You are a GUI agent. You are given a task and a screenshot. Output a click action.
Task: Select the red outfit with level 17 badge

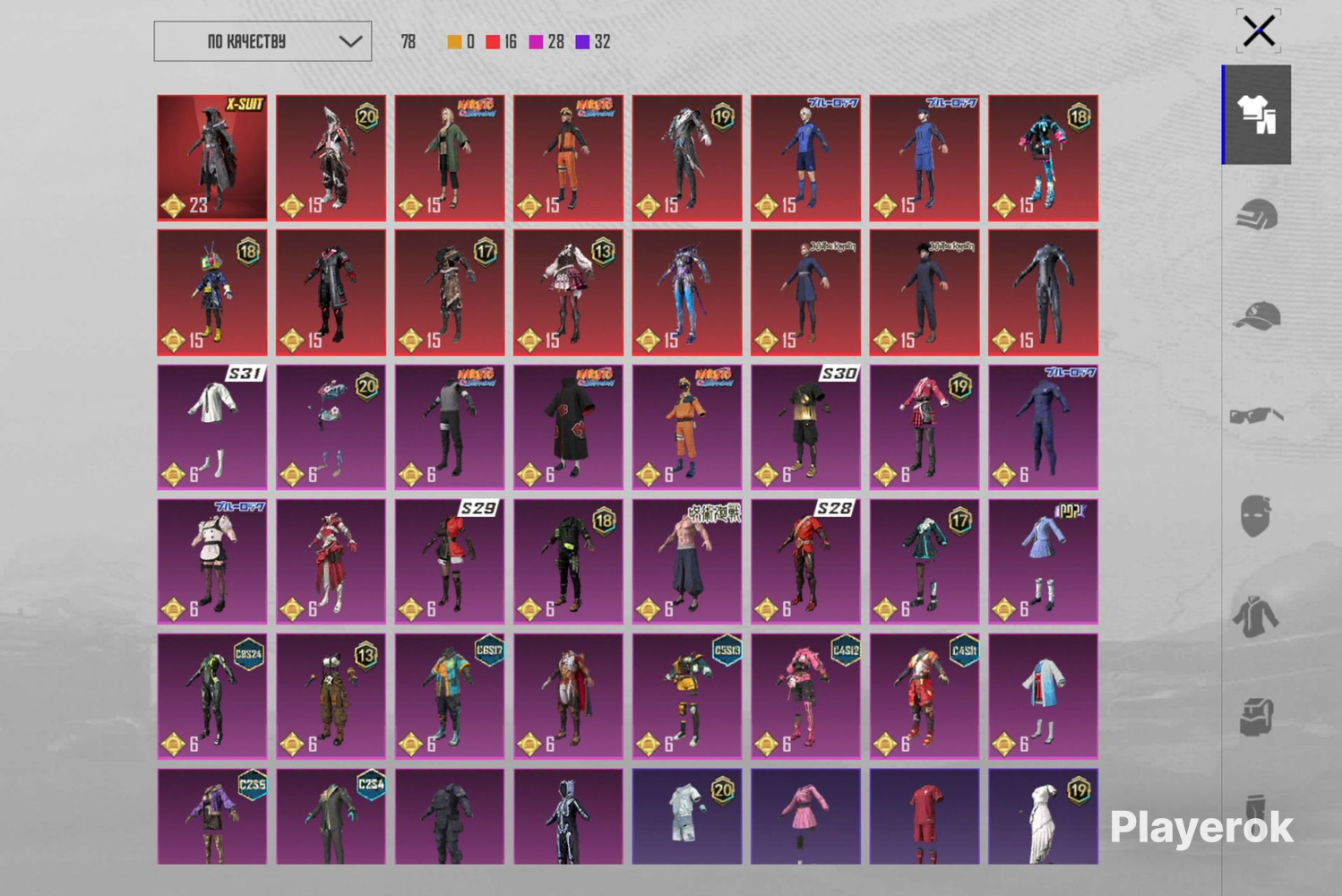[x=450, y=292]
